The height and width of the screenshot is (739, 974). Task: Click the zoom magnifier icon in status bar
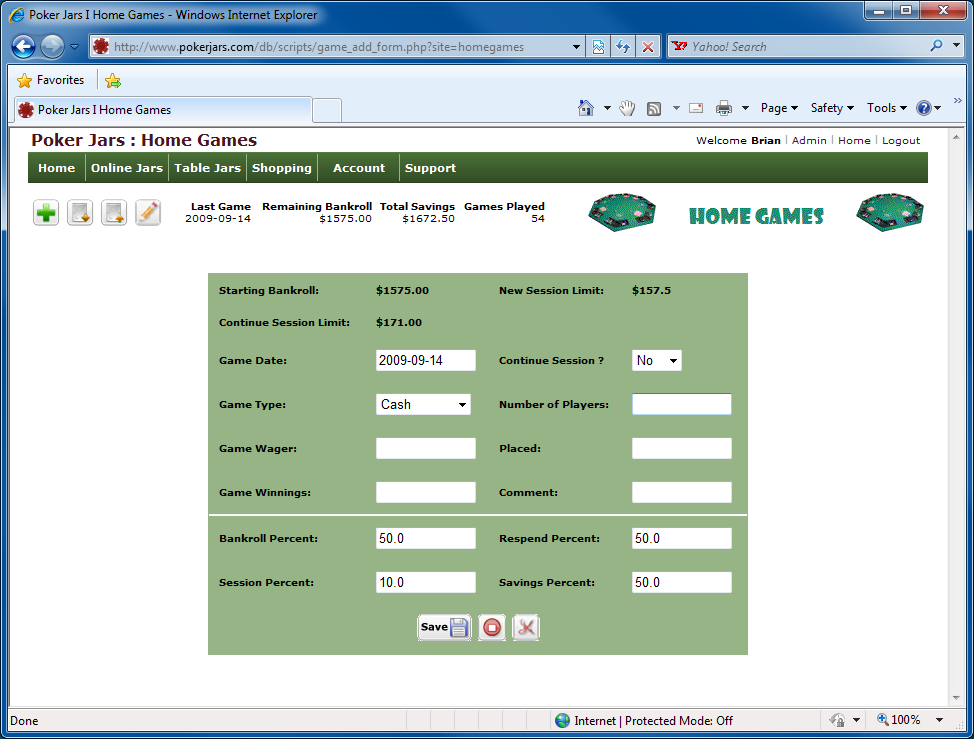tap(883, 720)
